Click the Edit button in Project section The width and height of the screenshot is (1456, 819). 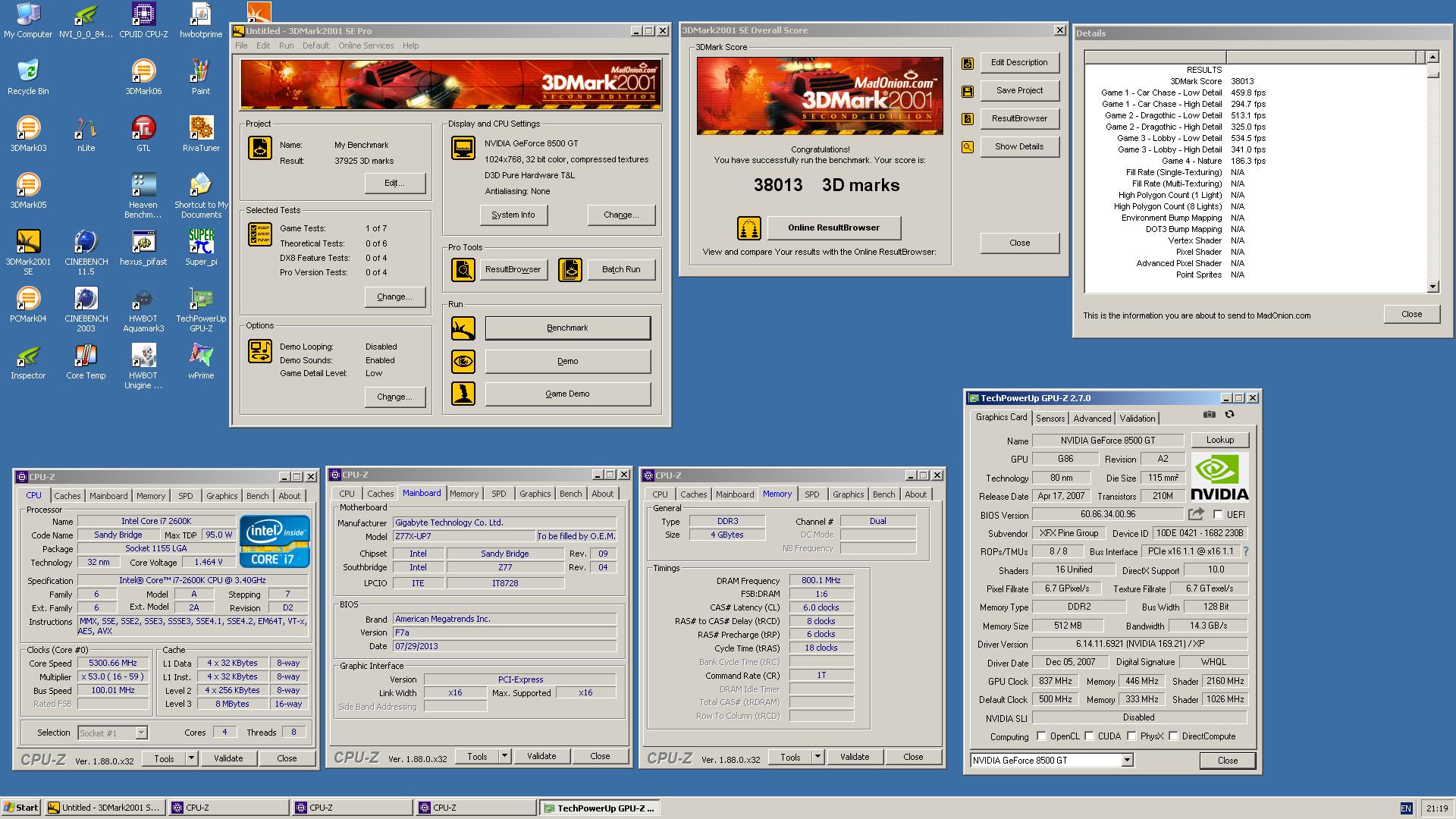coord(394,183)
